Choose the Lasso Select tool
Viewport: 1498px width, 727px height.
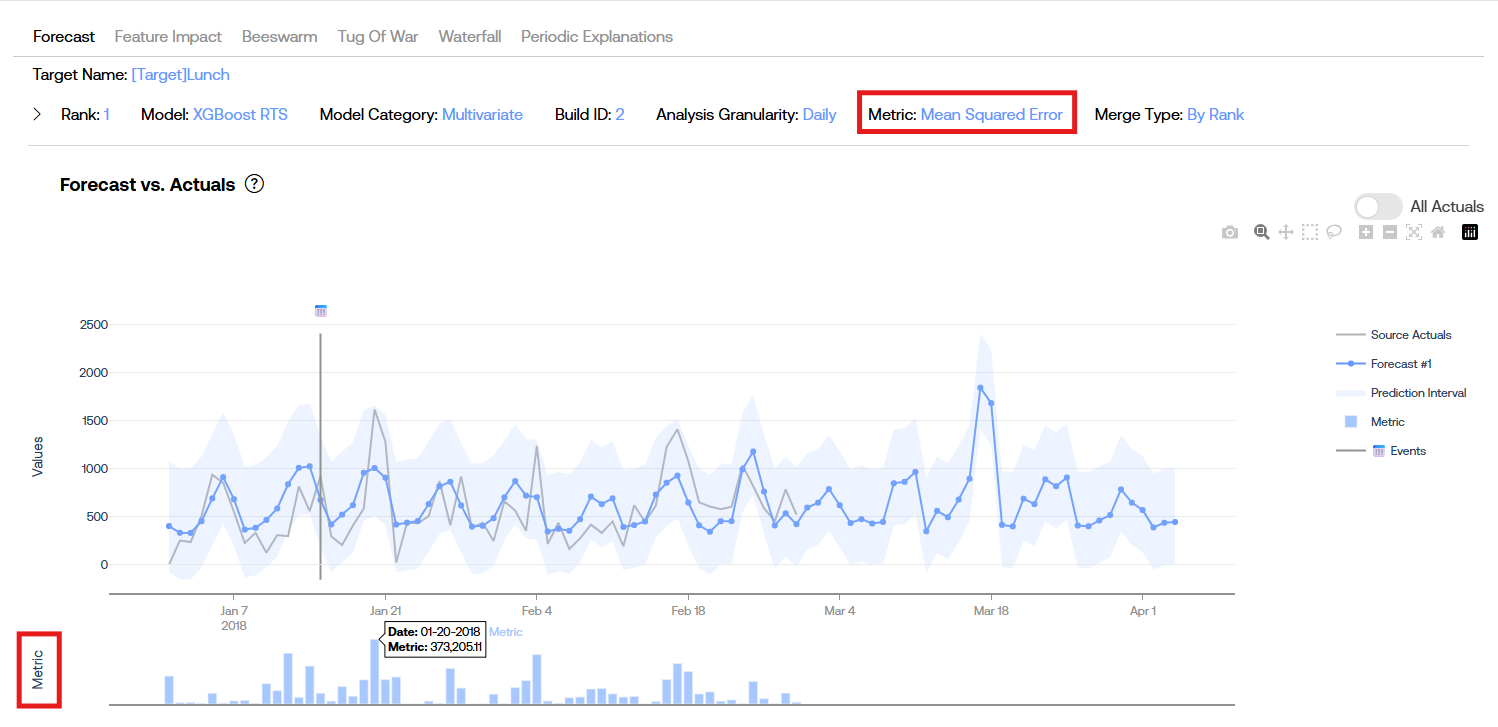coord(1334,232)
